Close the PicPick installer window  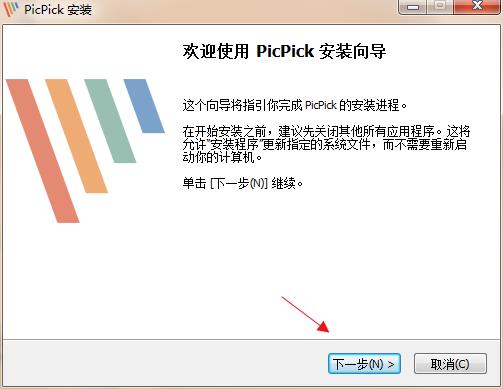pos(478,6)
